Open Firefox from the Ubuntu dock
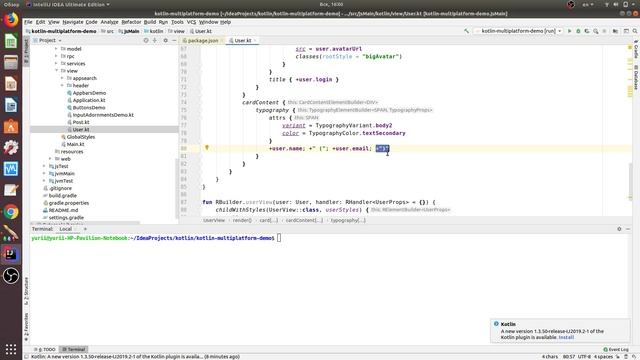 (x=11, y=20)
